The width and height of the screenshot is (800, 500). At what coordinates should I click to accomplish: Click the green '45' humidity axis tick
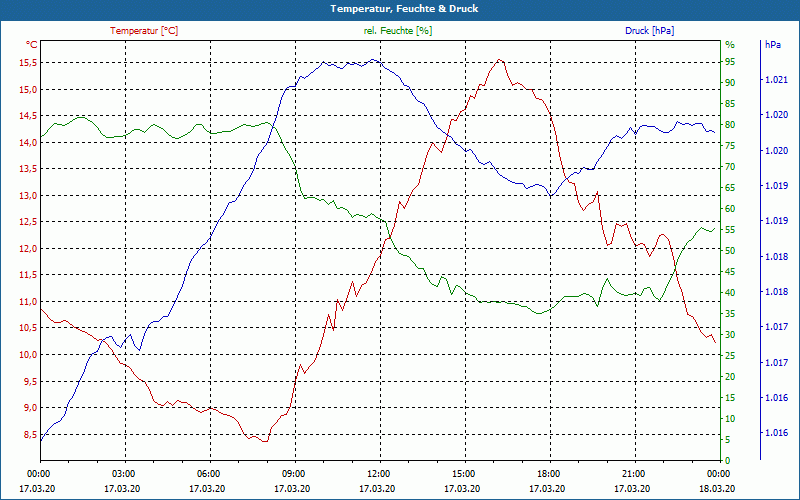tap(730, 271)
